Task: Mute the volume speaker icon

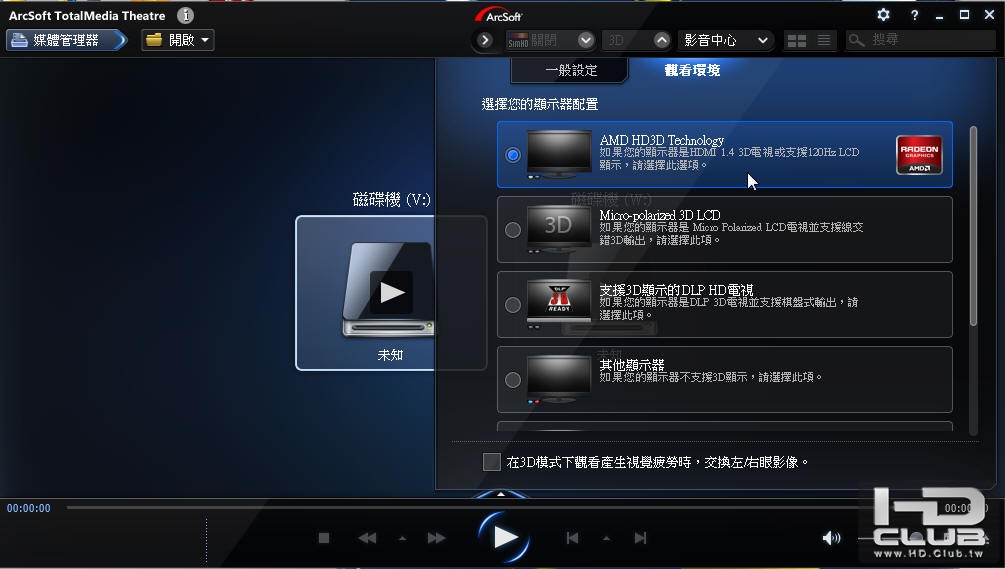Action: pos(831,538)
